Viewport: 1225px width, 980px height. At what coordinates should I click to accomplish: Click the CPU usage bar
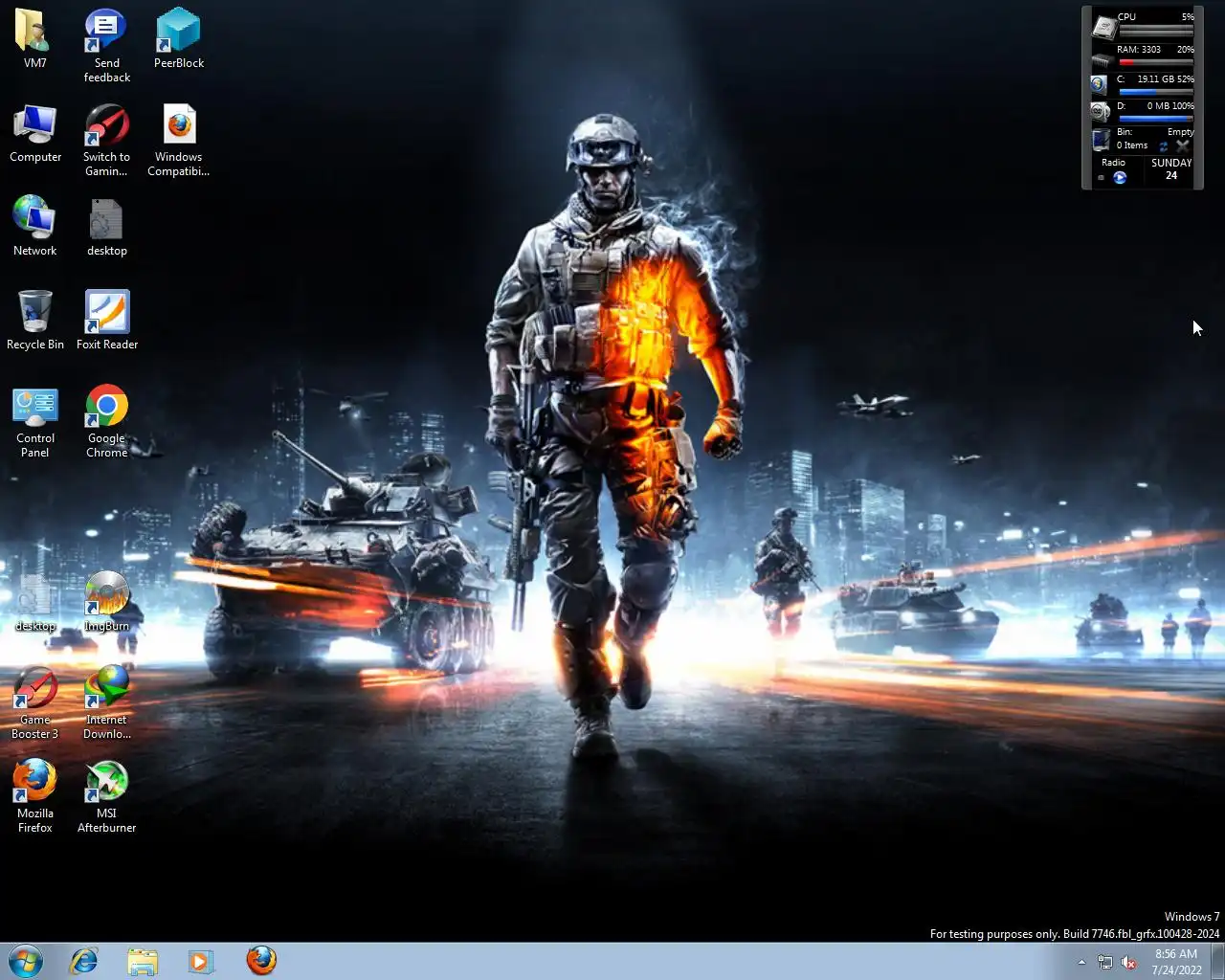(1156, 30)
